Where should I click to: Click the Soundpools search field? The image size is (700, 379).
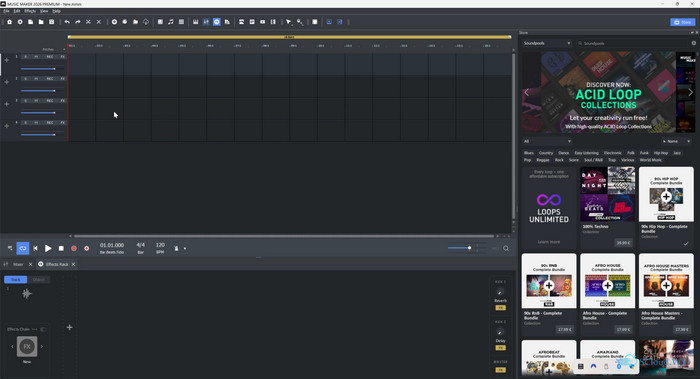[632, 43]
